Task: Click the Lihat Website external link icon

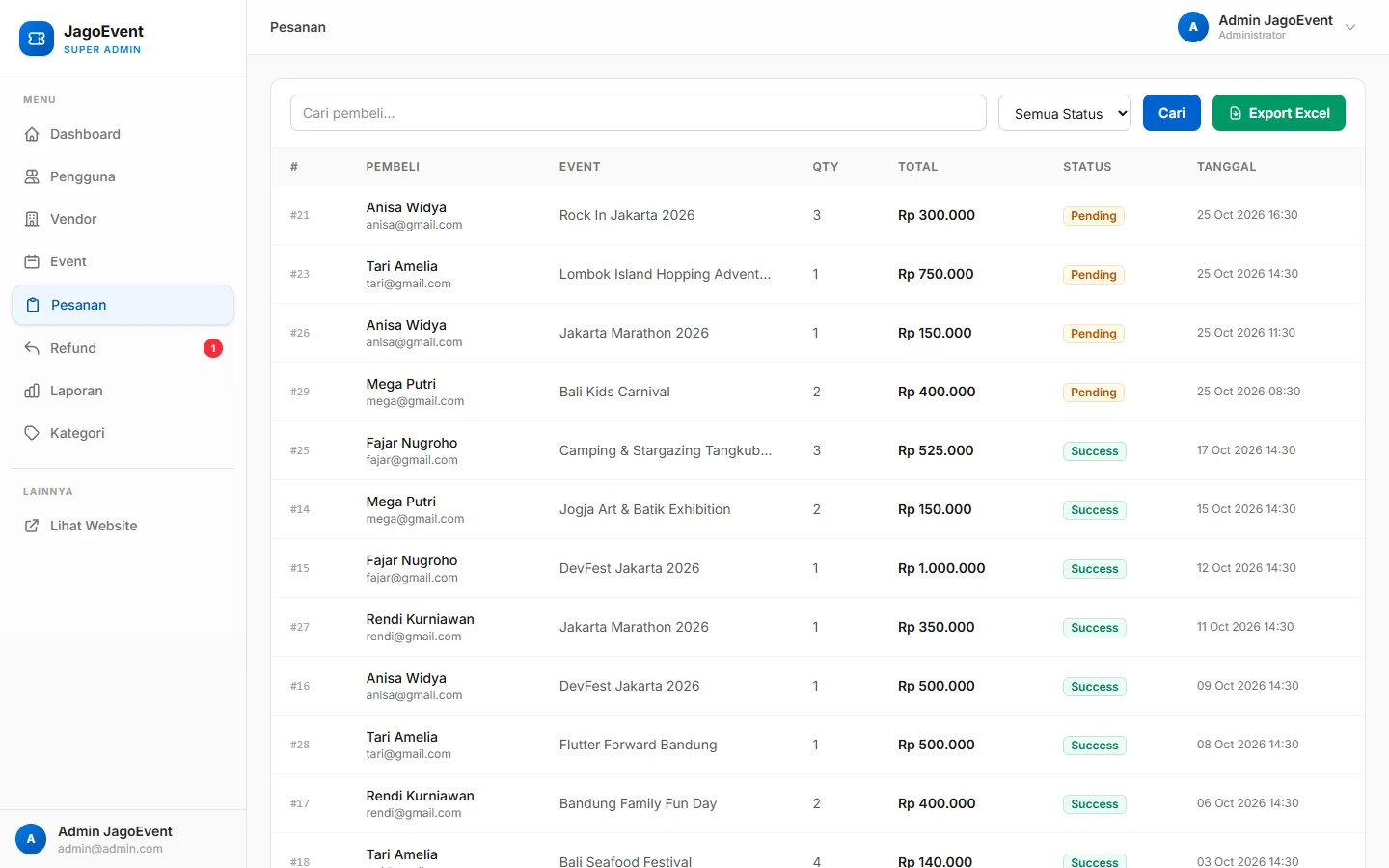Action: click(32, 526)
